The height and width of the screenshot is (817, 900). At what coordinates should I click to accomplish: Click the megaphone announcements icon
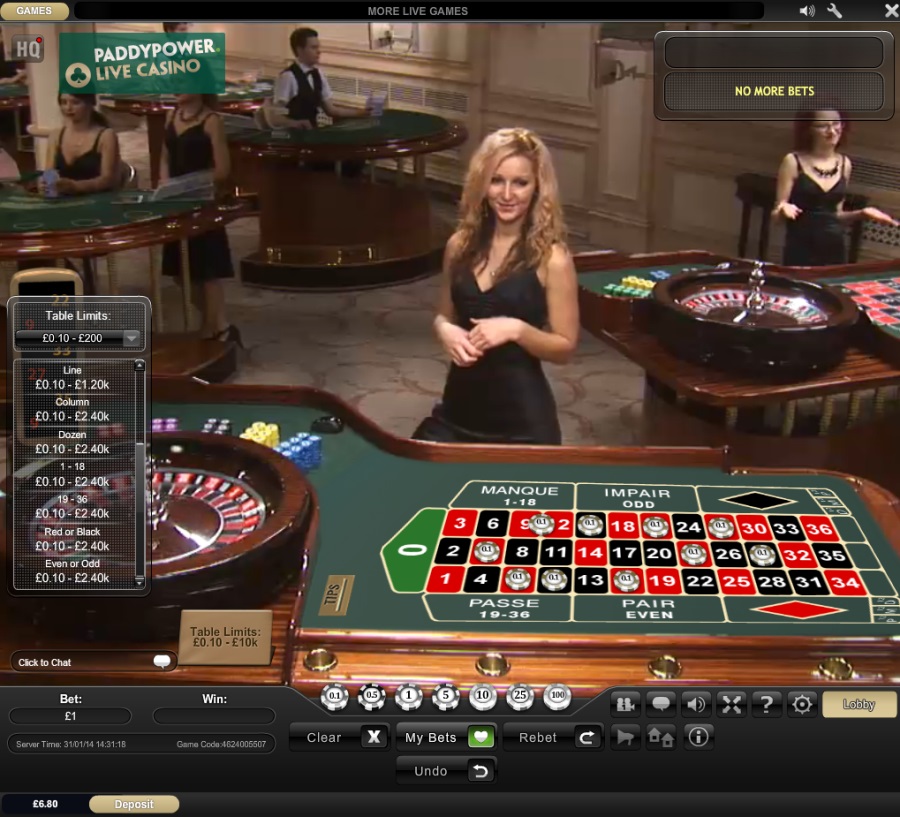[x=626, y=737]
